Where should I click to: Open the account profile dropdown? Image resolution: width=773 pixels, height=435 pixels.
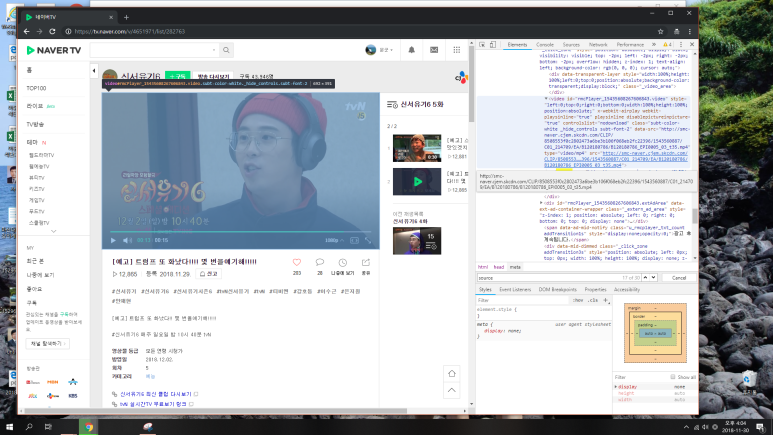click(x=379, y=50)
